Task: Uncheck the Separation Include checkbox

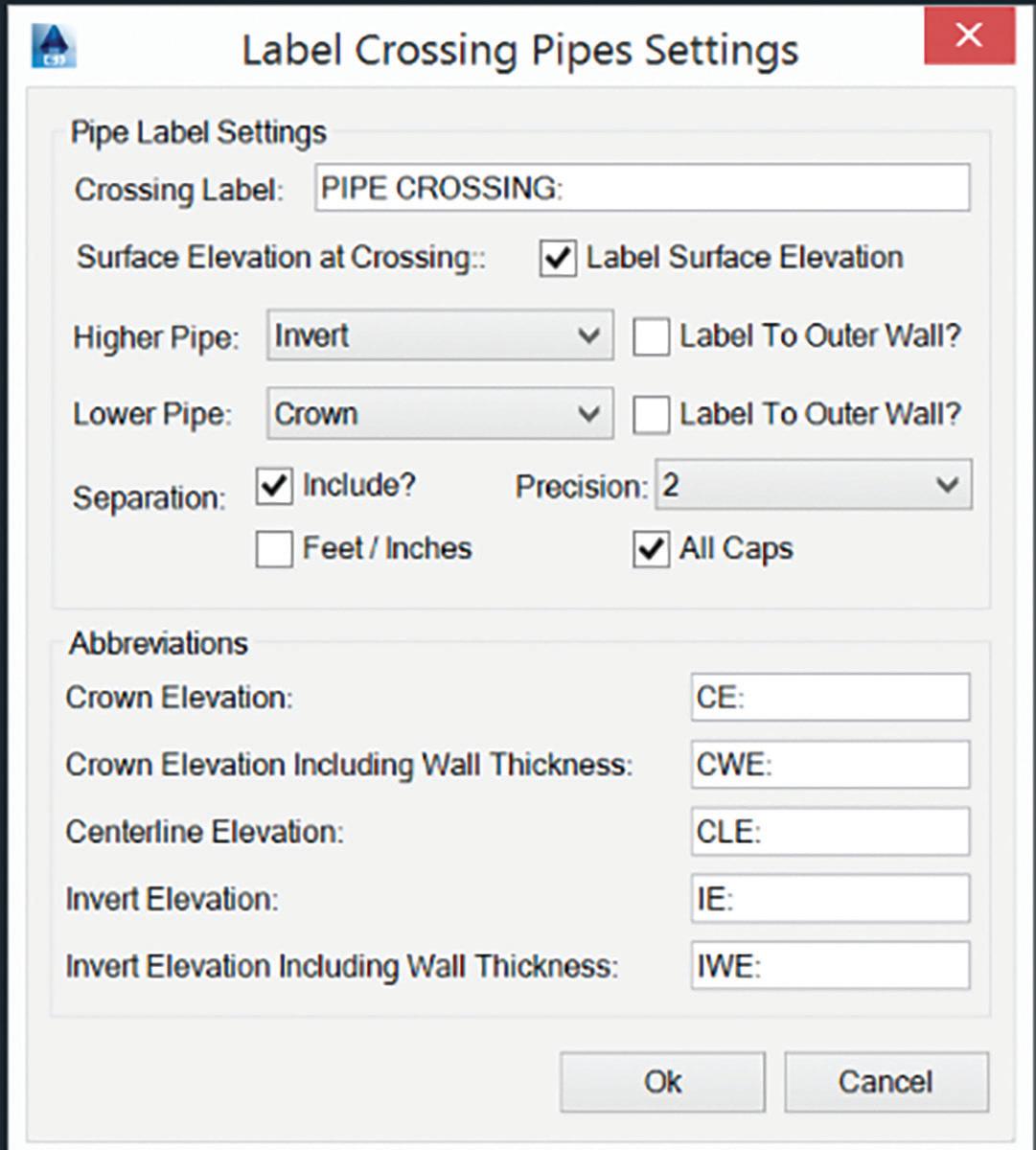Action: pos(274,487)
